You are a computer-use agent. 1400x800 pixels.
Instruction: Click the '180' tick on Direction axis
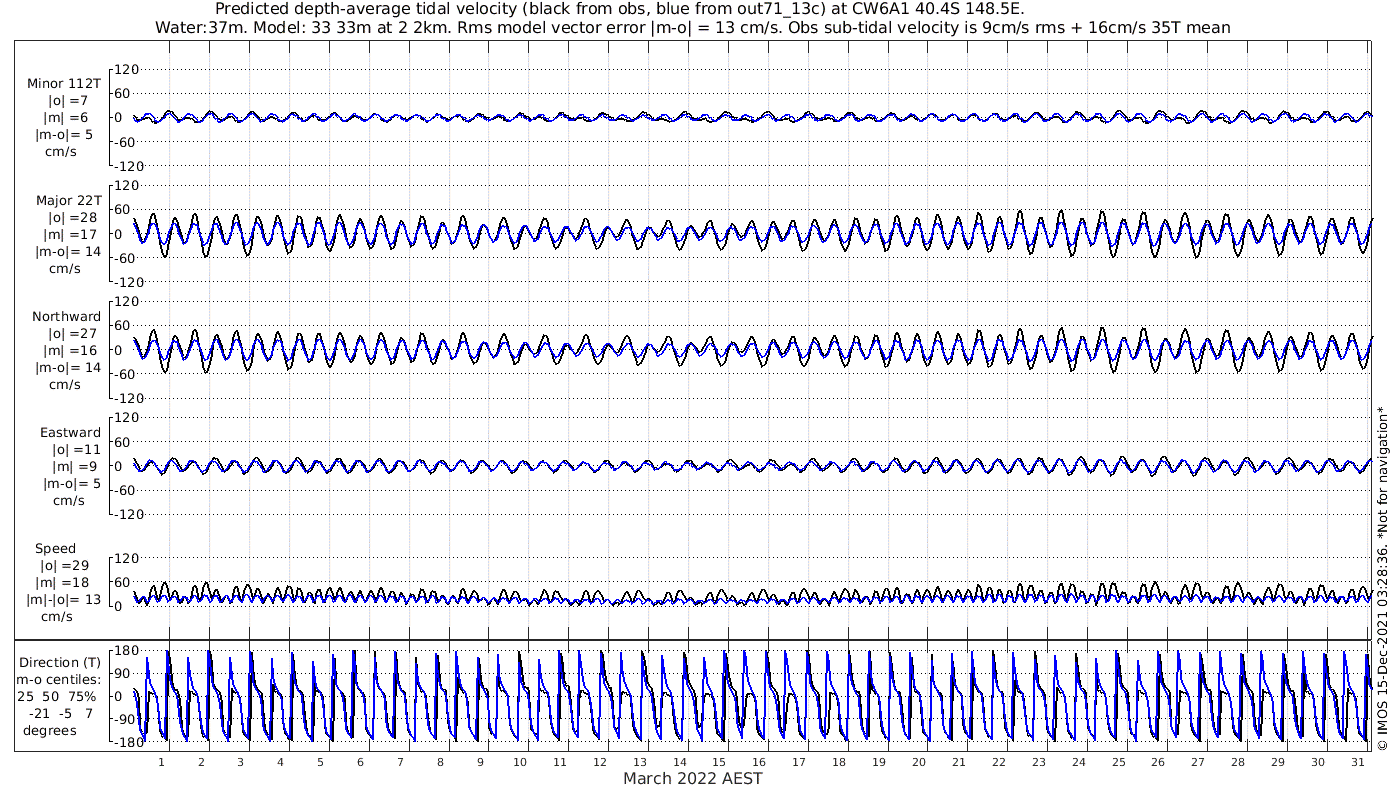tap(126, 651)
